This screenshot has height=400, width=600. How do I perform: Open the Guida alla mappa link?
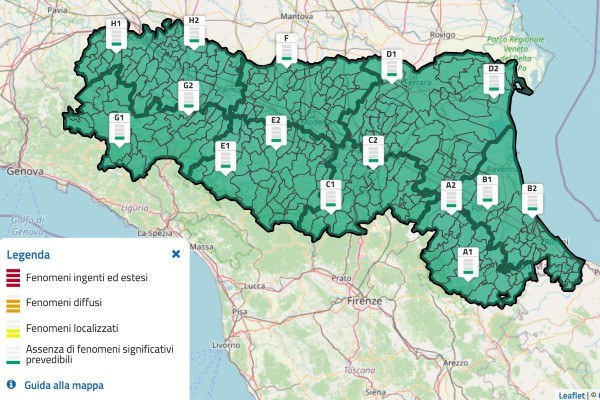click(64, 384)
